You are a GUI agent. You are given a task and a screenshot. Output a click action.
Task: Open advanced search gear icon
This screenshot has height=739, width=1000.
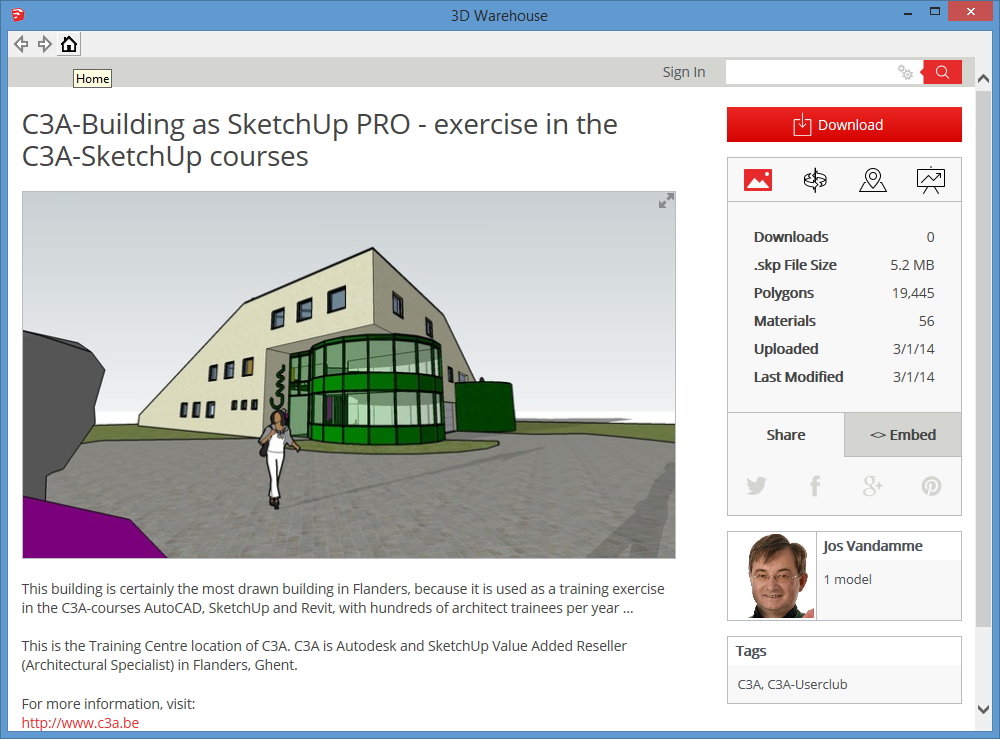point(905,72)
